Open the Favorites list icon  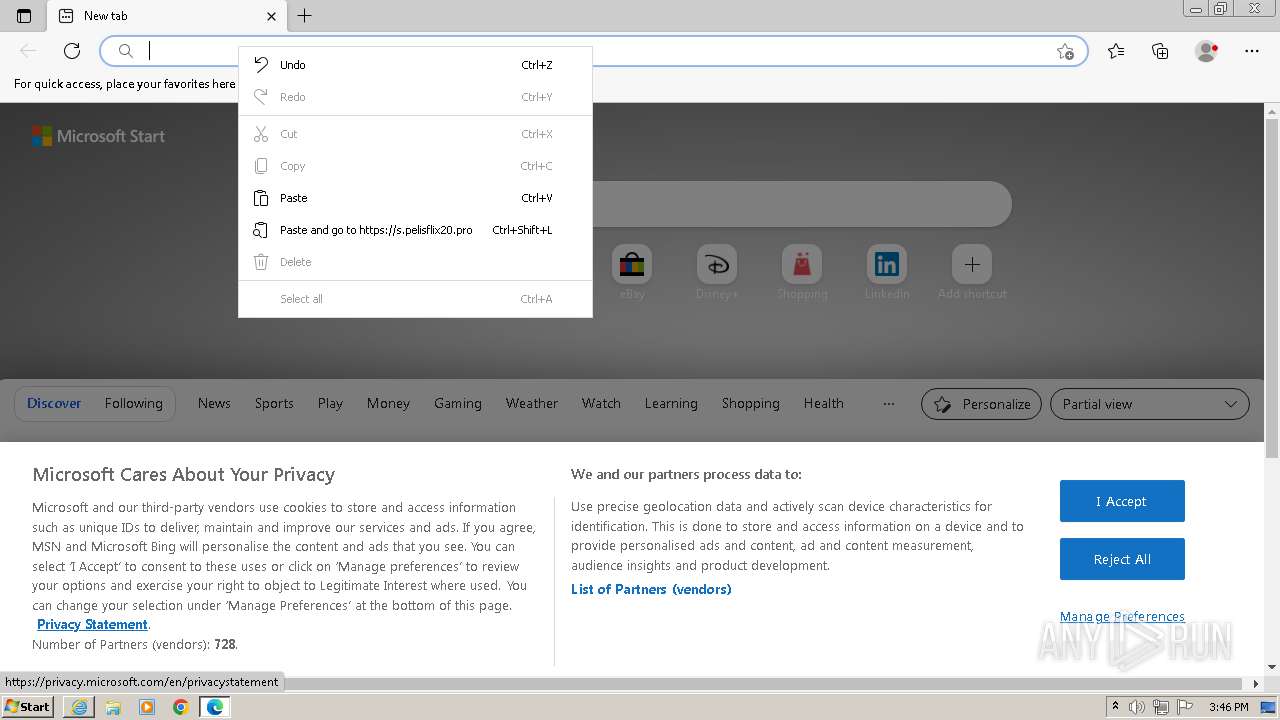click(1116, 51)
